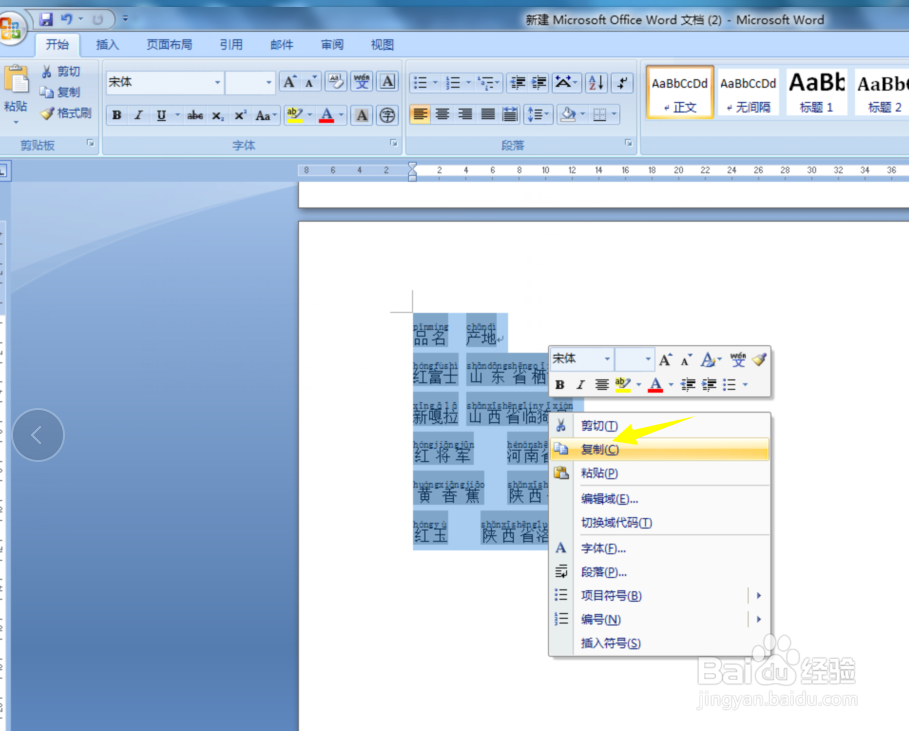Toggle Strikethrough in ribbon

coord(195,115)
